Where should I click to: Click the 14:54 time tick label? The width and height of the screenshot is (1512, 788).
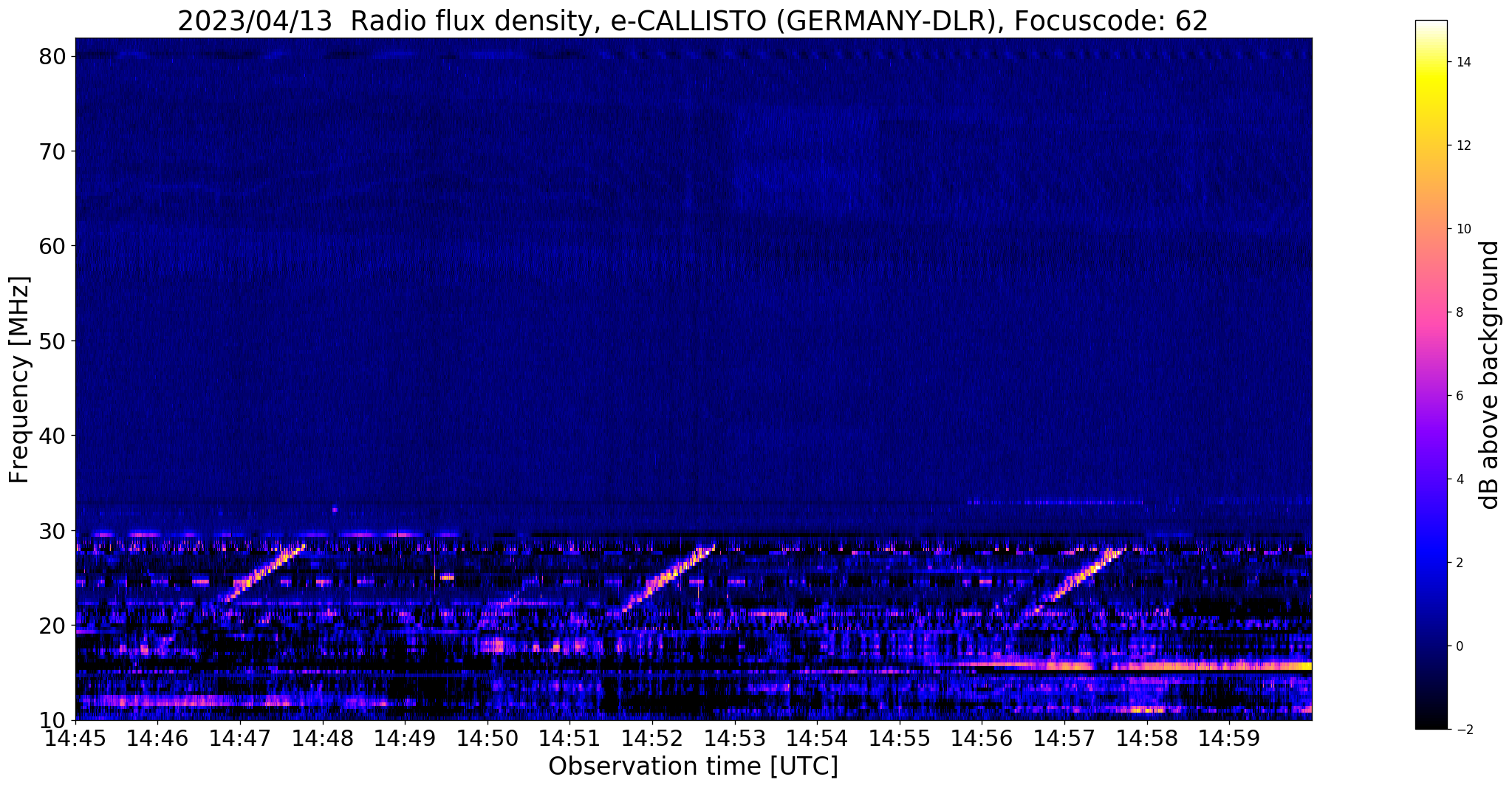(x=817, y=739)
